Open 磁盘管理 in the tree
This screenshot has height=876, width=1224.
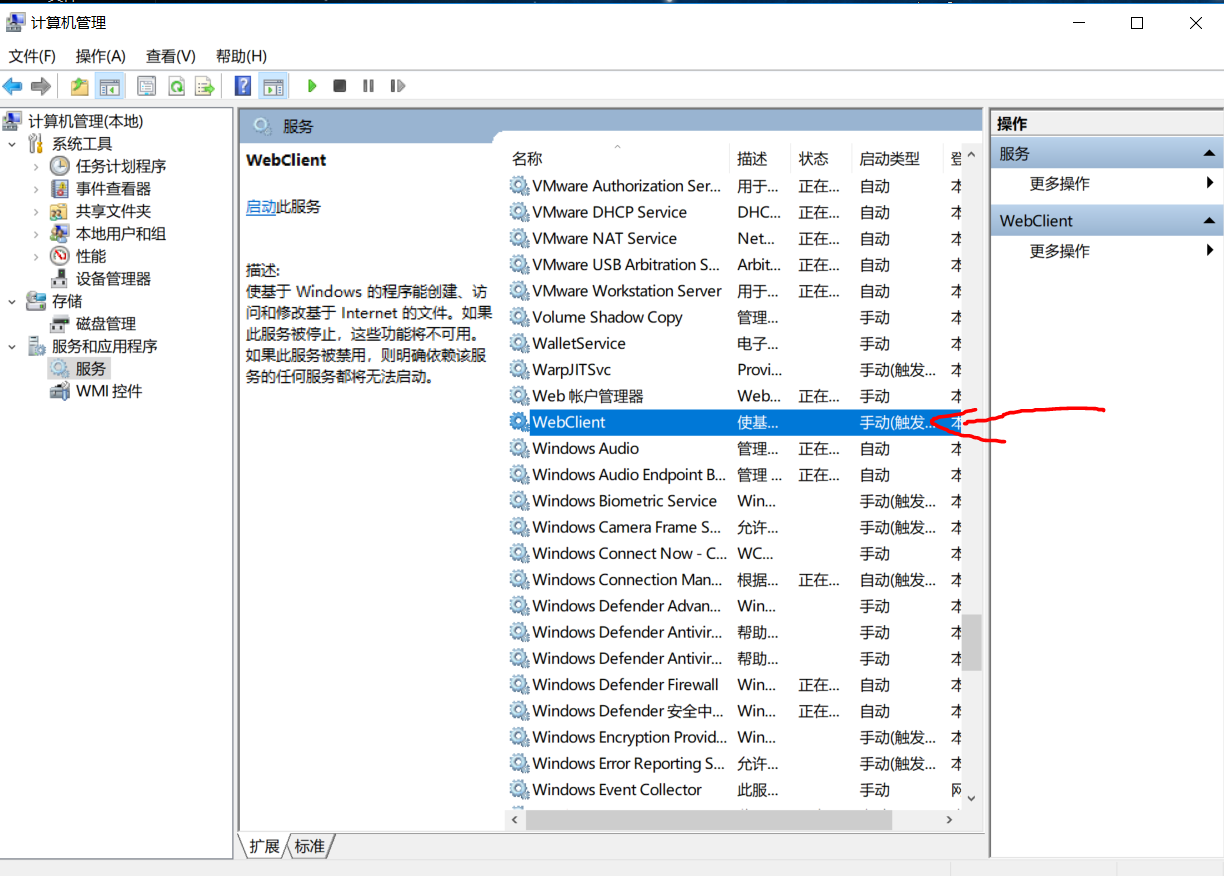click(x=106, y=324)
